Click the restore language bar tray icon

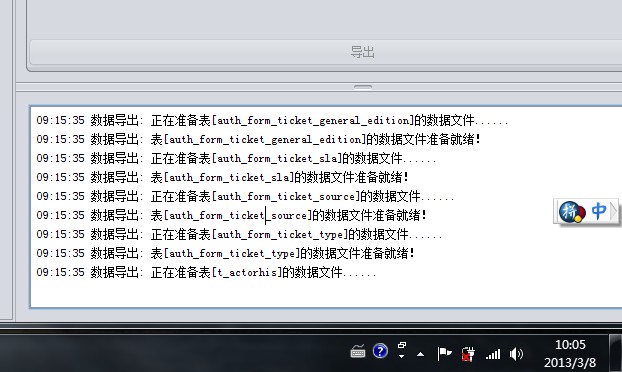(x=402, y=345)
